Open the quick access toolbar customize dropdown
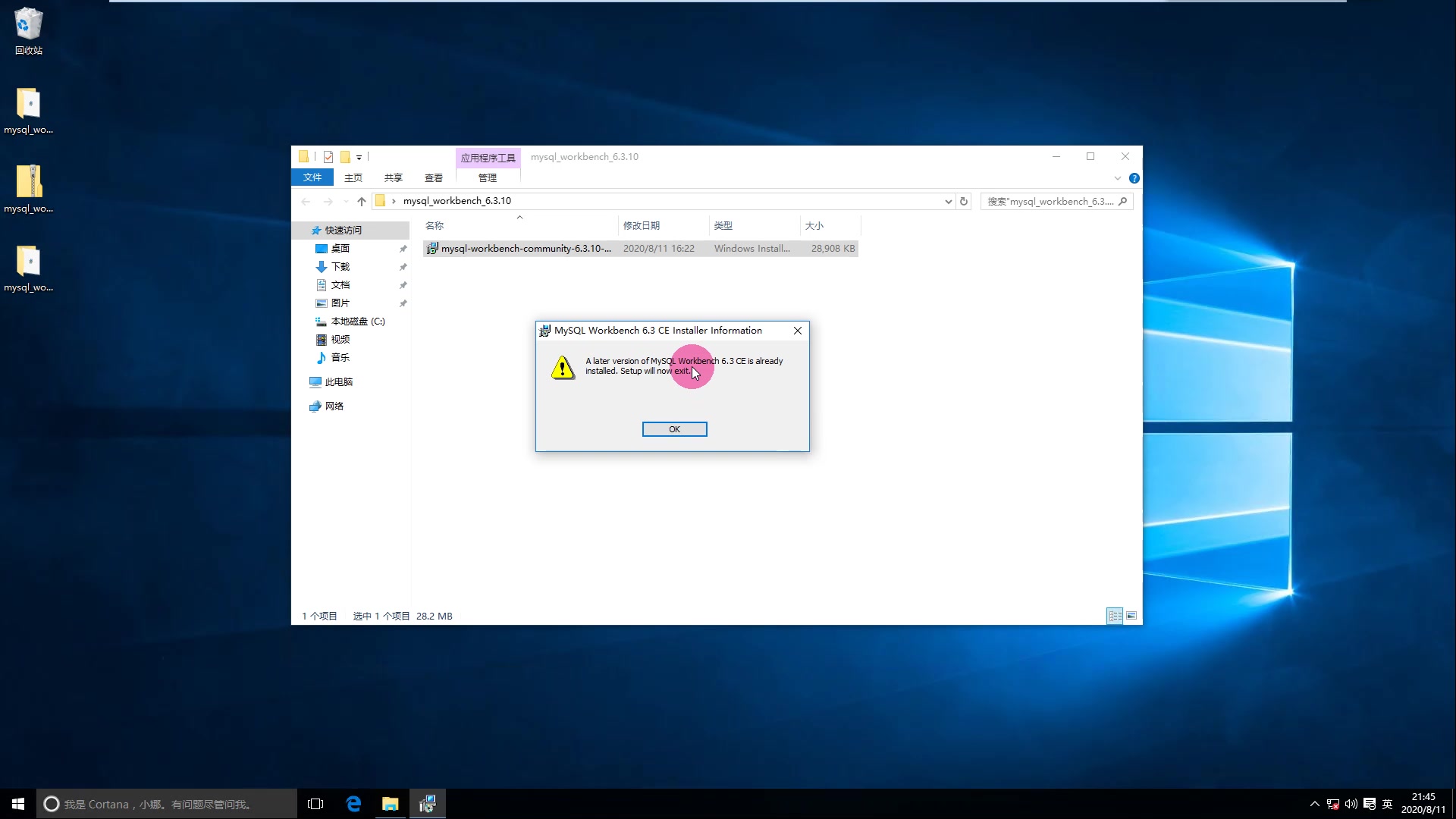This screenshot has height=819, width=1456. [x=359, y=157]
